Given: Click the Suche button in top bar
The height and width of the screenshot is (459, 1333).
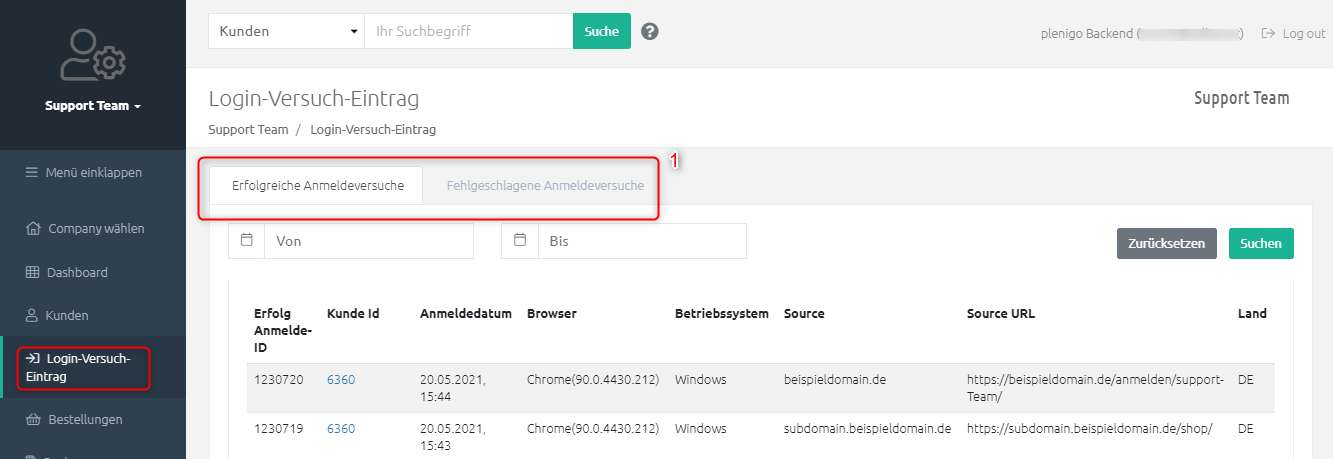Looking at the screenshot, I should click(601, 31).
